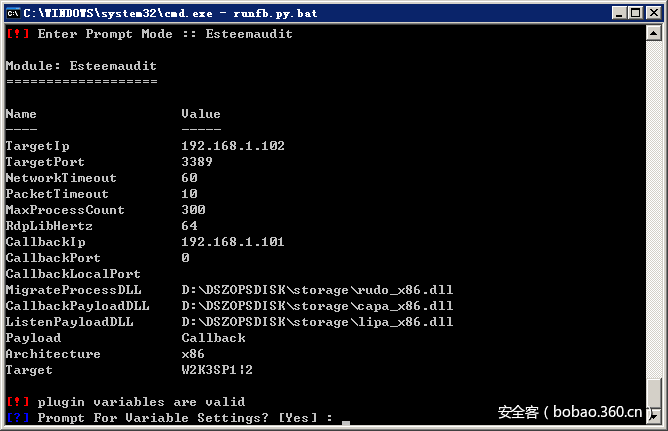Click the Module: Esteemaudit heading
This screenshot has width=668, height=431.
click(81, 66)
